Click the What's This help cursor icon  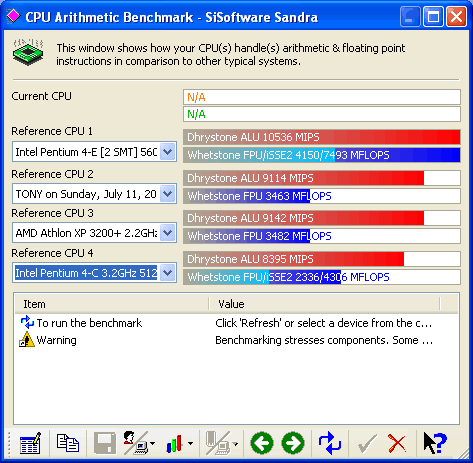[435, 443]
